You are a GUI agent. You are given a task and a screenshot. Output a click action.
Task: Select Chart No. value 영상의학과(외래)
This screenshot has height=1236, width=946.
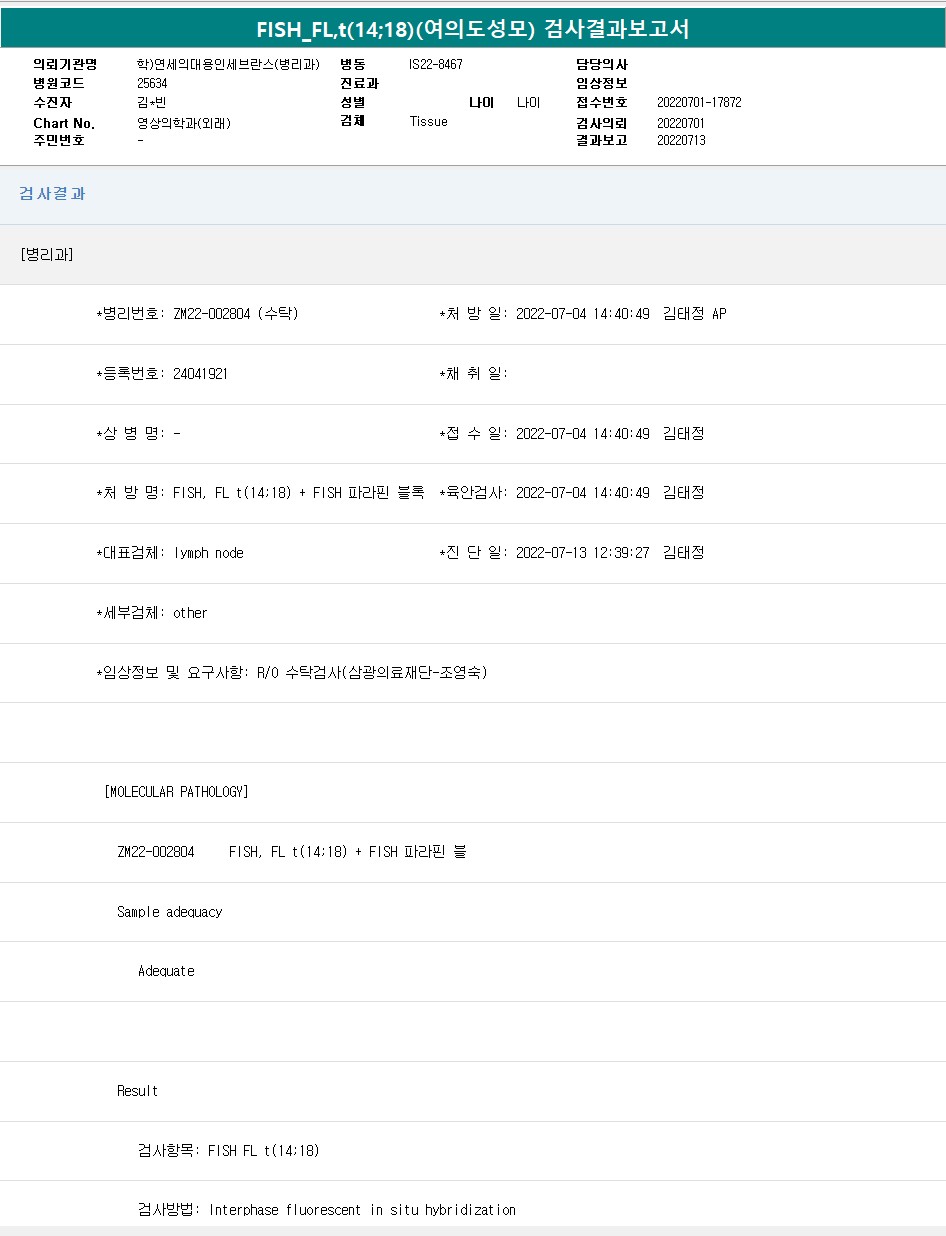(x=184, y=124)
